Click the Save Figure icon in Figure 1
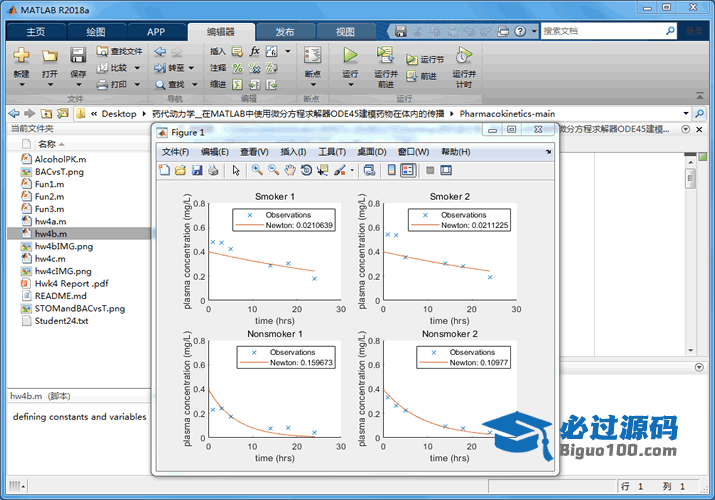This screenshot has width=715, height=500. pyautogui.click(x=197, y=170)
